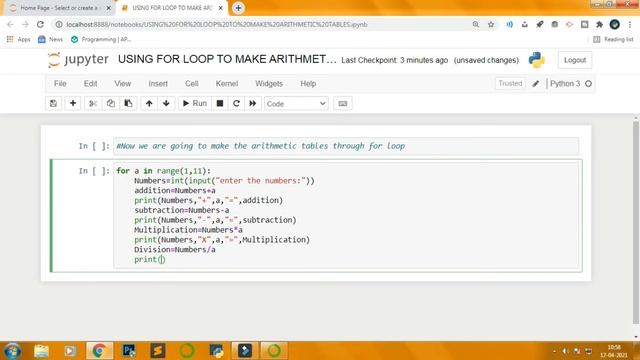Open the Edit menu

pos(91,84)
